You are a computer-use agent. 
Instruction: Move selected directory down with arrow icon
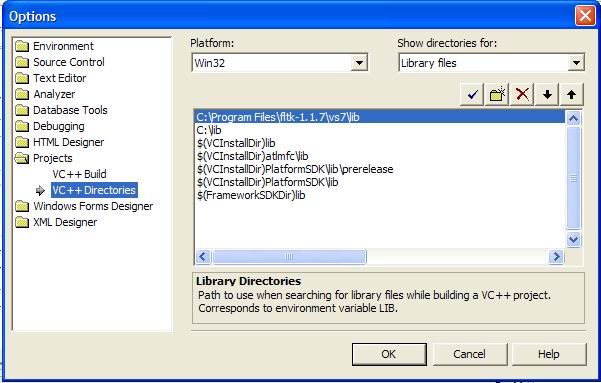pos(547,94)
